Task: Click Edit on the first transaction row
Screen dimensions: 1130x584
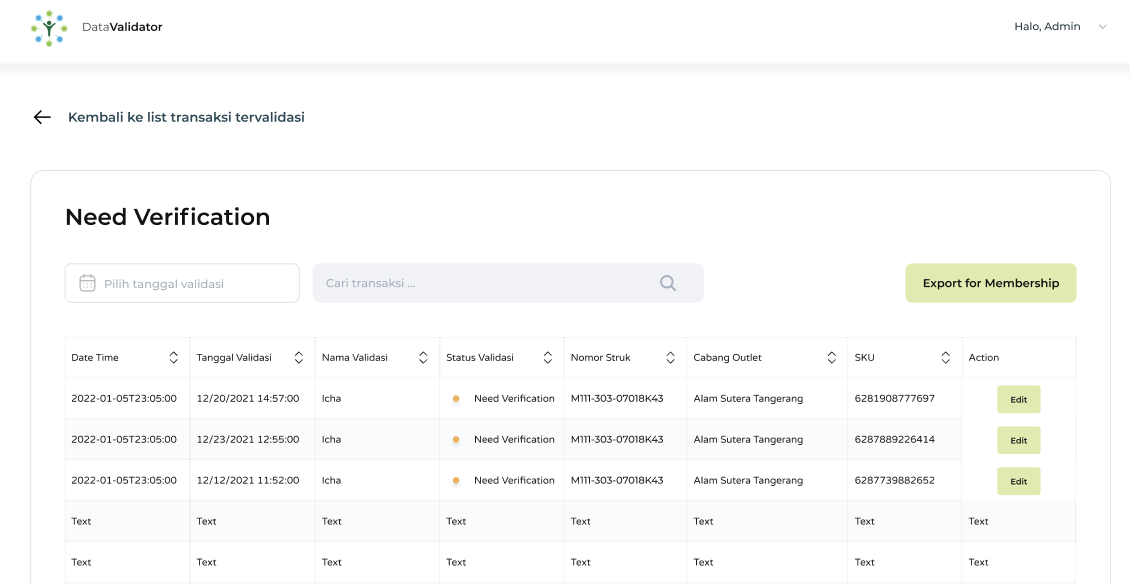Action: click(x=1018, y=399)
